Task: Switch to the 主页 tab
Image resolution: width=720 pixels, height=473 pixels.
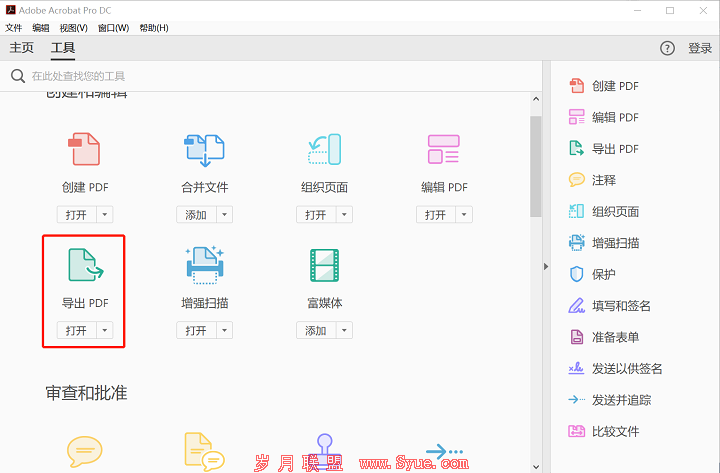Action: coord(22,48)
